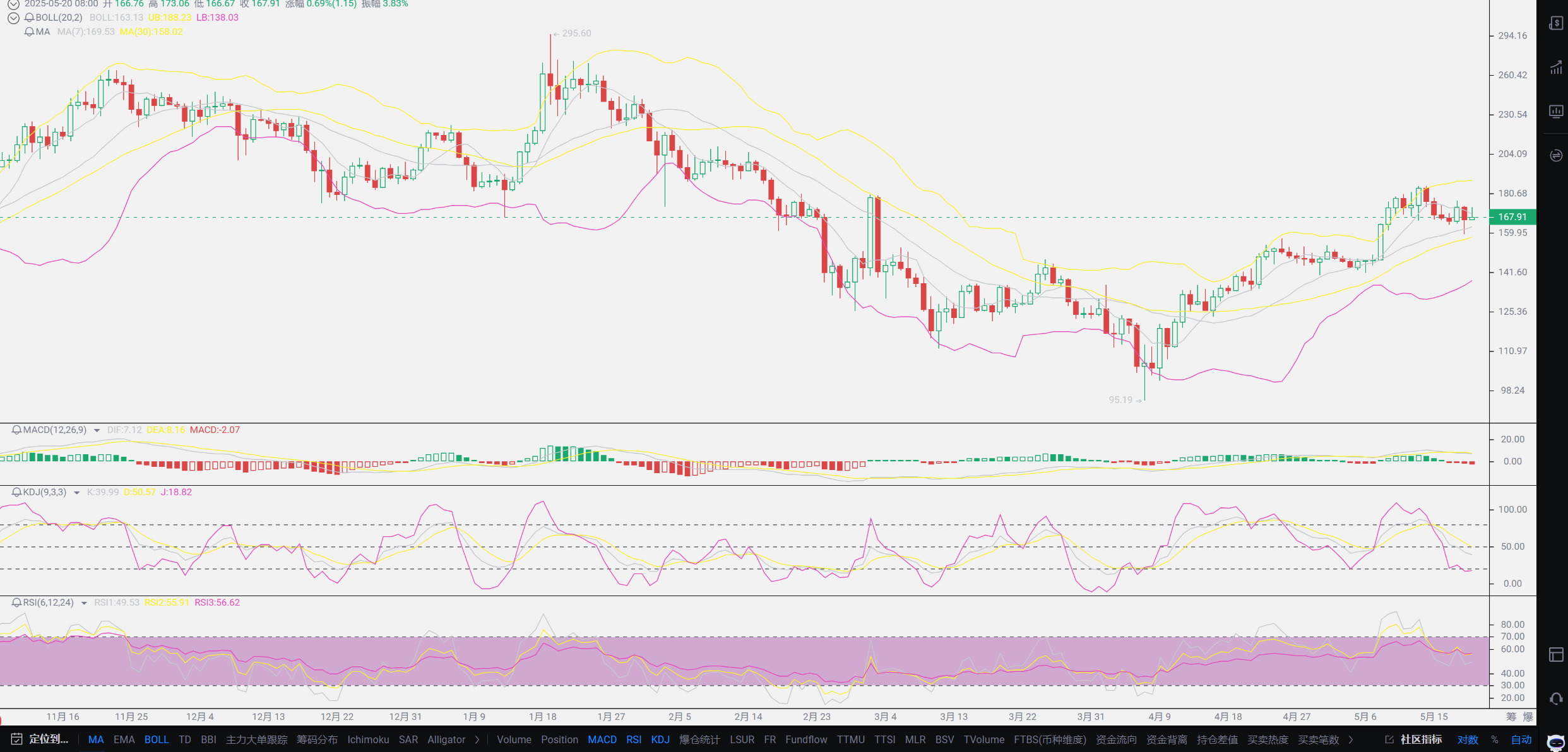Open the RSI settings dropdown arrow
Viewport: 1568px width, 752px height.
pyautogui.click(x=83, y=603)
